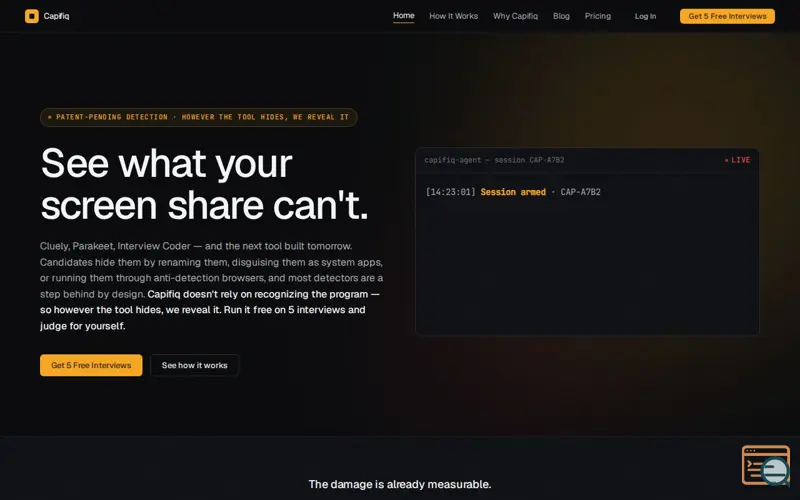The width and height of the screenshot is (800, 500).
Task: Click 'The damage is already measurable.' heading
Action: point(400,484)
